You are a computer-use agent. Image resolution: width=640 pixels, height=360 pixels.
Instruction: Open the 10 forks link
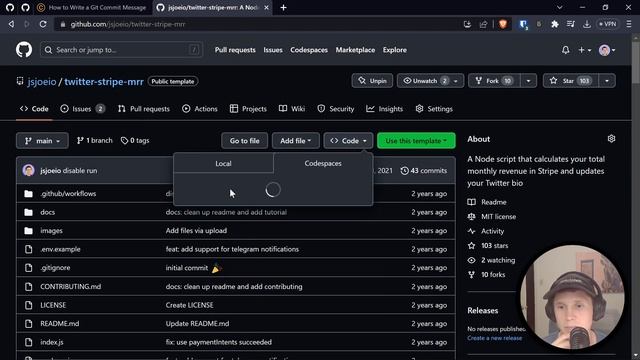(x=487, y=275)
